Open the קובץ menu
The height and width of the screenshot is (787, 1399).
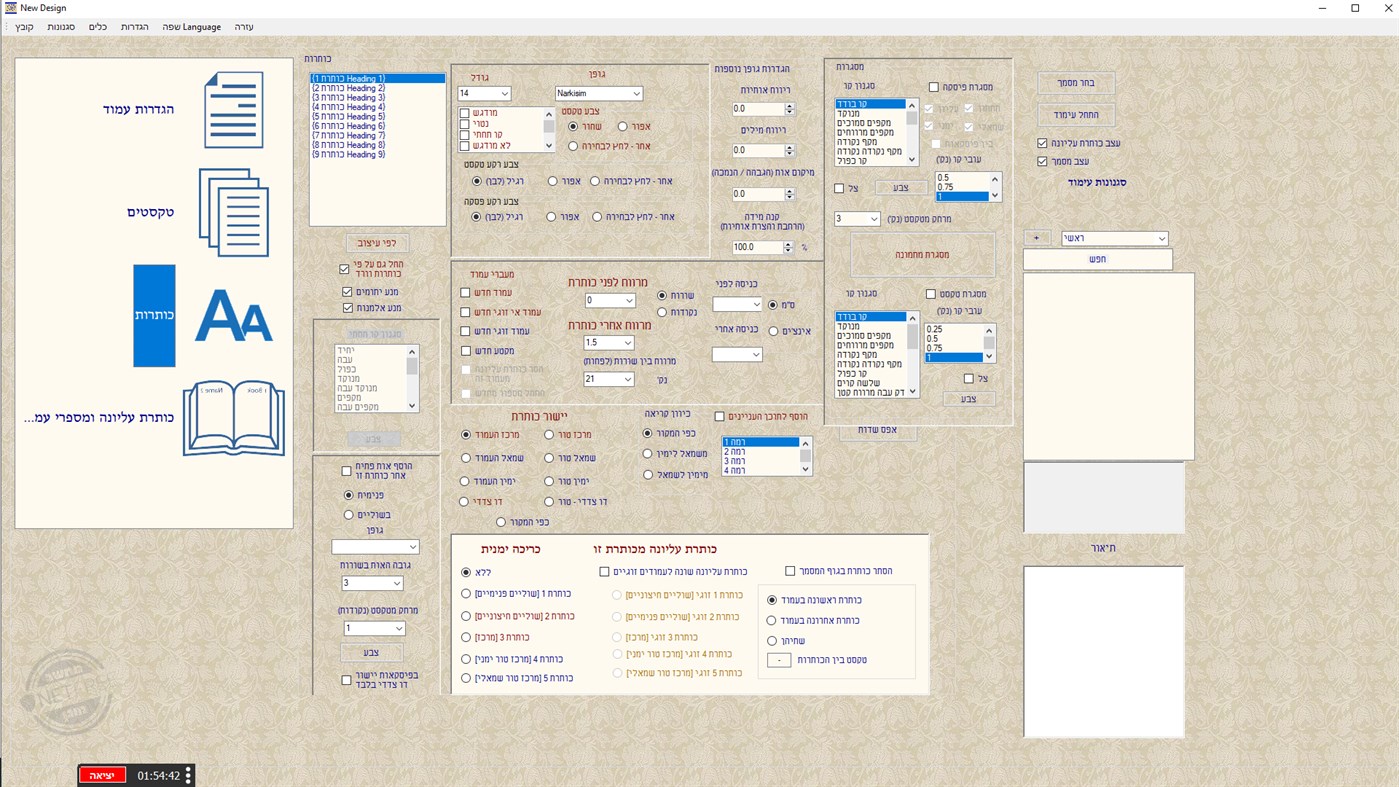(24, 27)
